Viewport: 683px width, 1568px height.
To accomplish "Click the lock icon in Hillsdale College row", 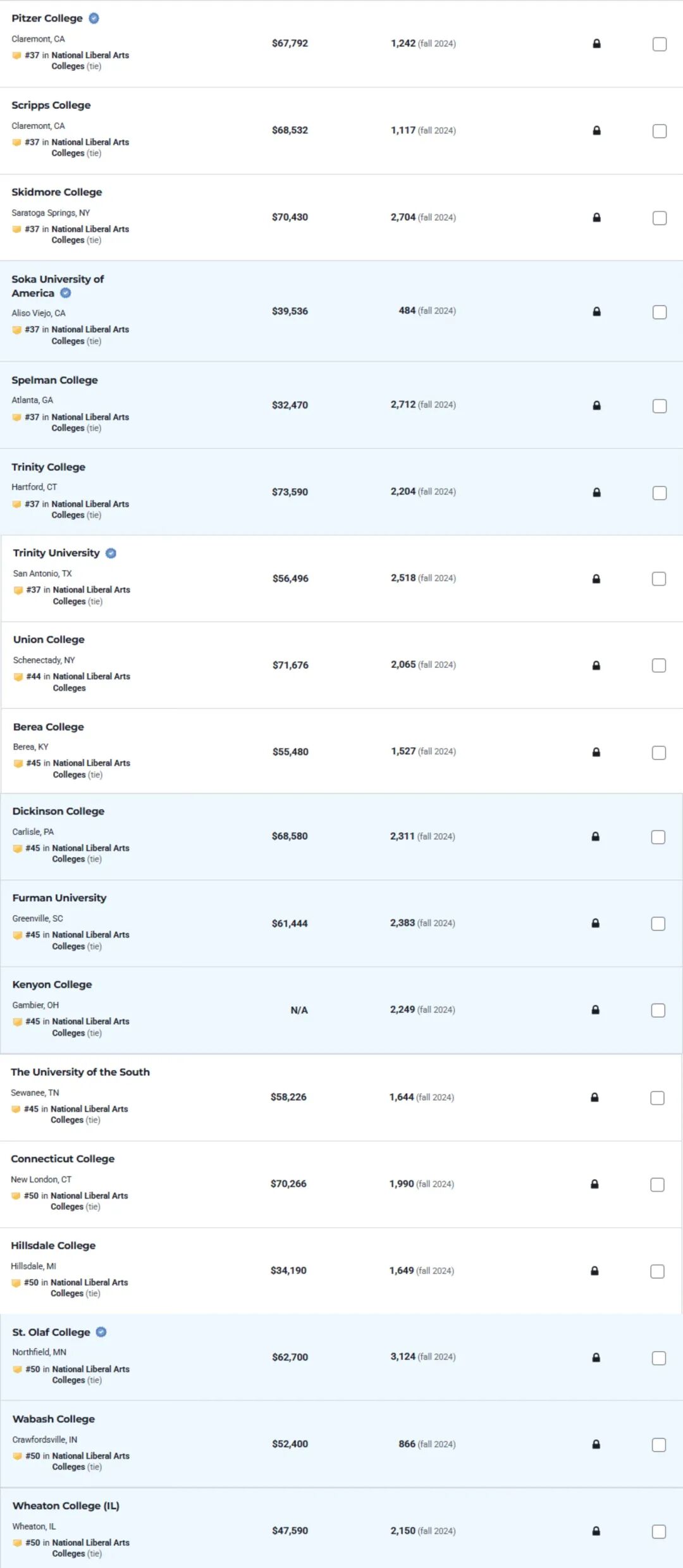I will click(594, 1271).
